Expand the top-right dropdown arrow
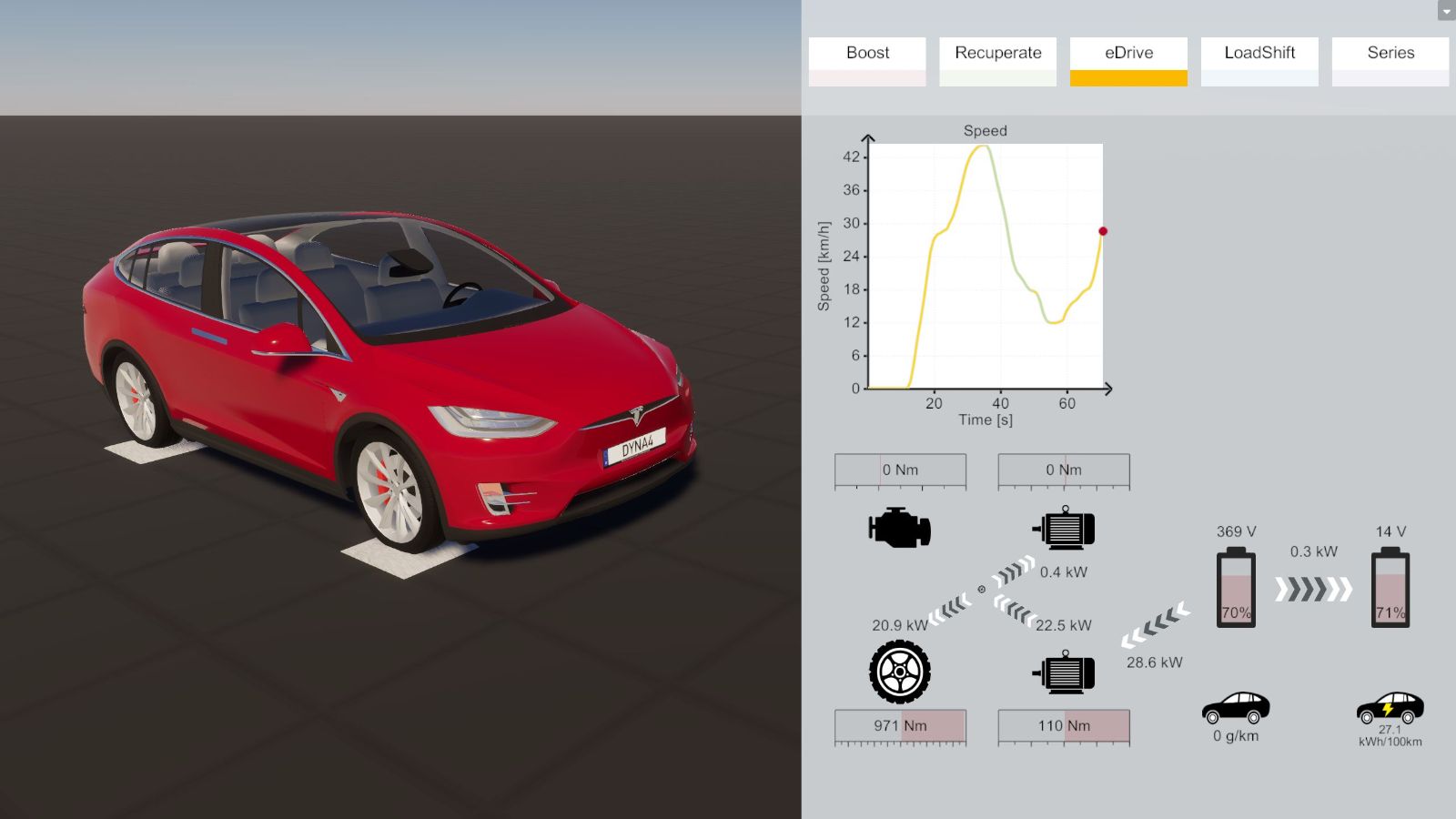This screenshot has height=819, width=1456. coord(1446,11)
